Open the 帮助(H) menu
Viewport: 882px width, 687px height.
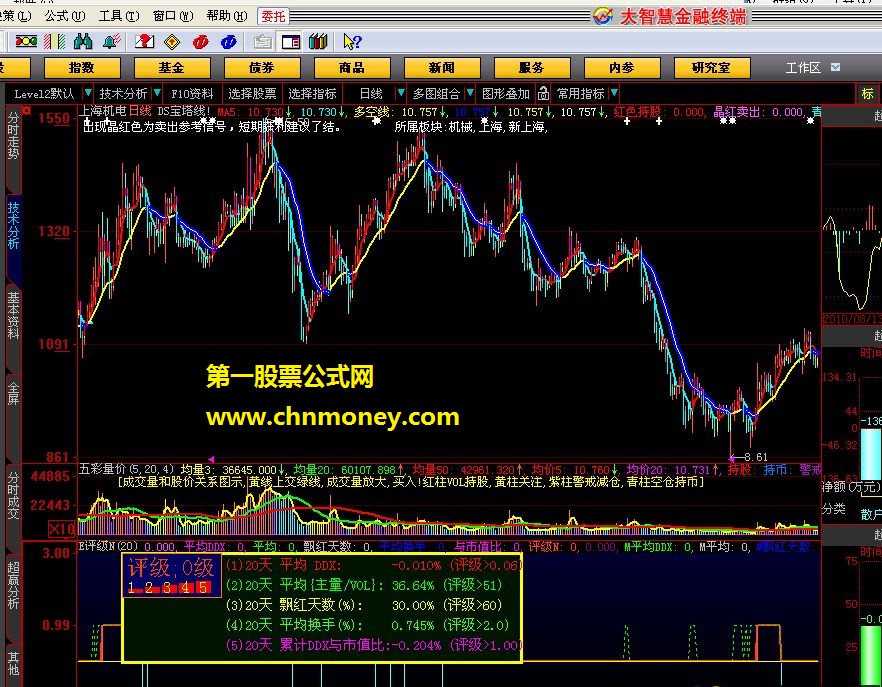pyautogui.click(x=227, y=16)
